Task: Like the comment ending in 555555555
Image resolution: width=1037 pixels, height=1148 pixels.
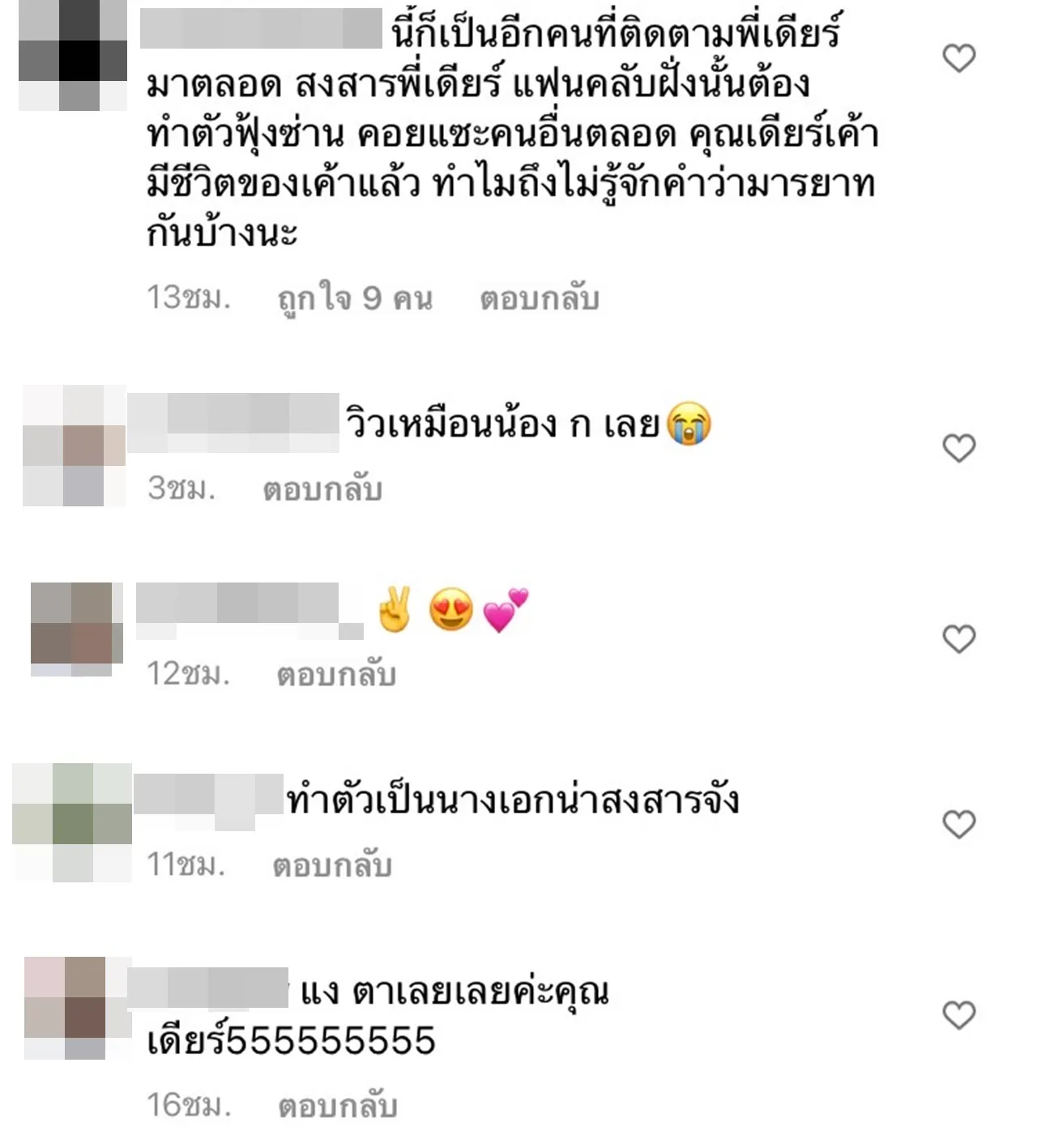Action: point(959,1015)
